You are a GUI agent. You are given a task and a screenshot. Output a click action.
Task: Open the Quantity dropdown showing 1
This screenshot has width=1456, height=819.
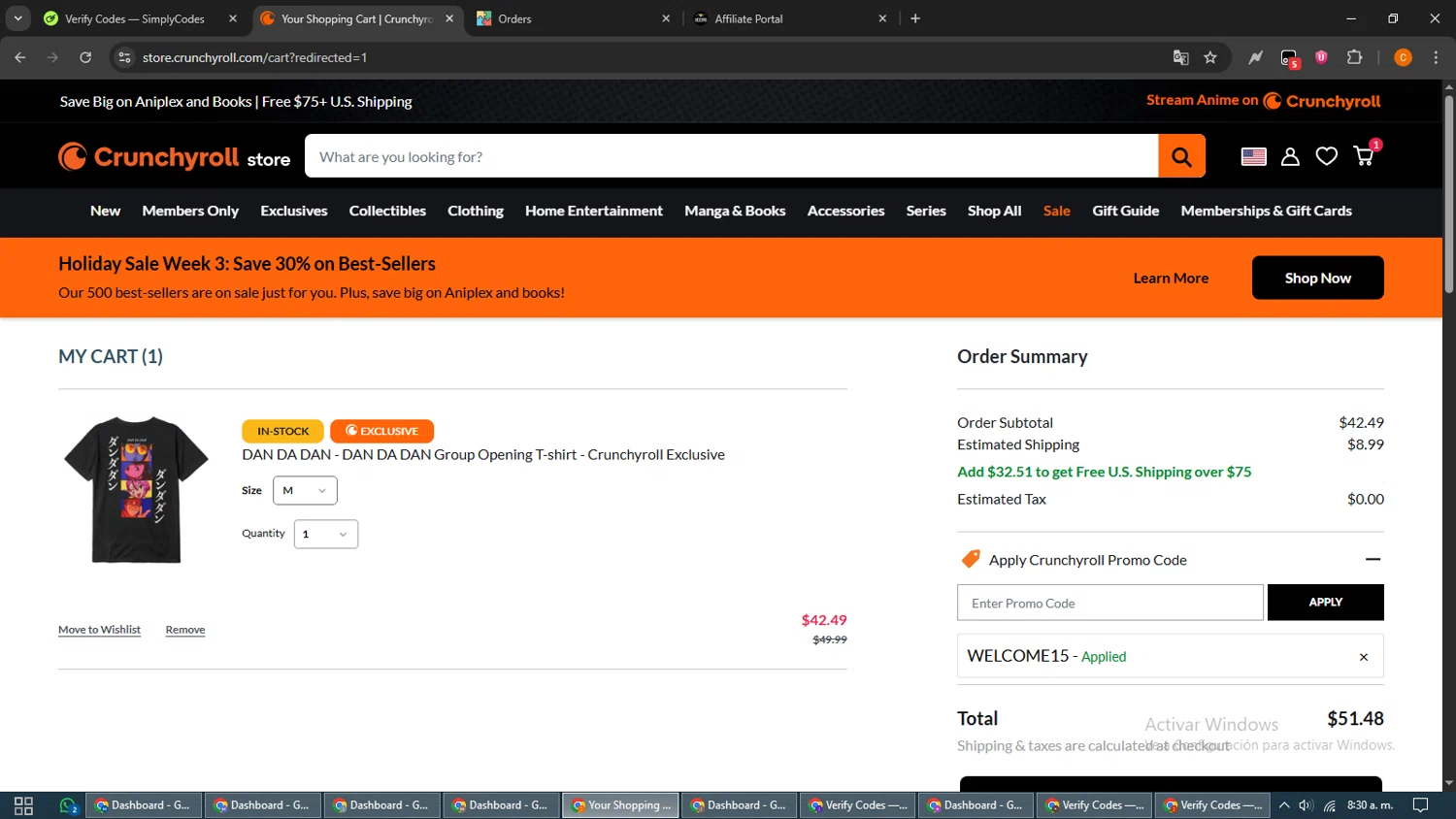tap(325, 534)
